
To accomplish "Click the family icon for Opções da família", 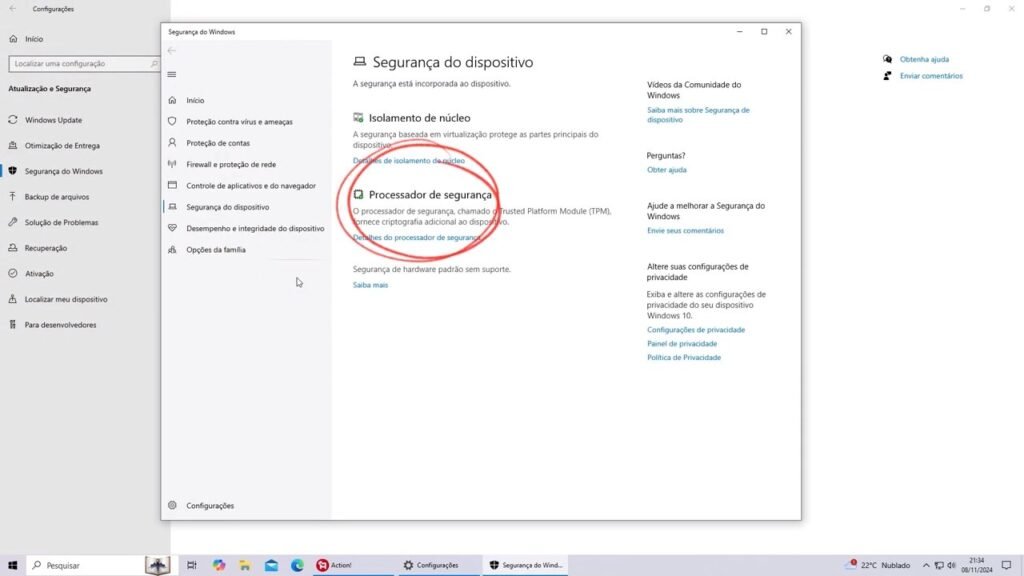I will [x=172, y=249].
